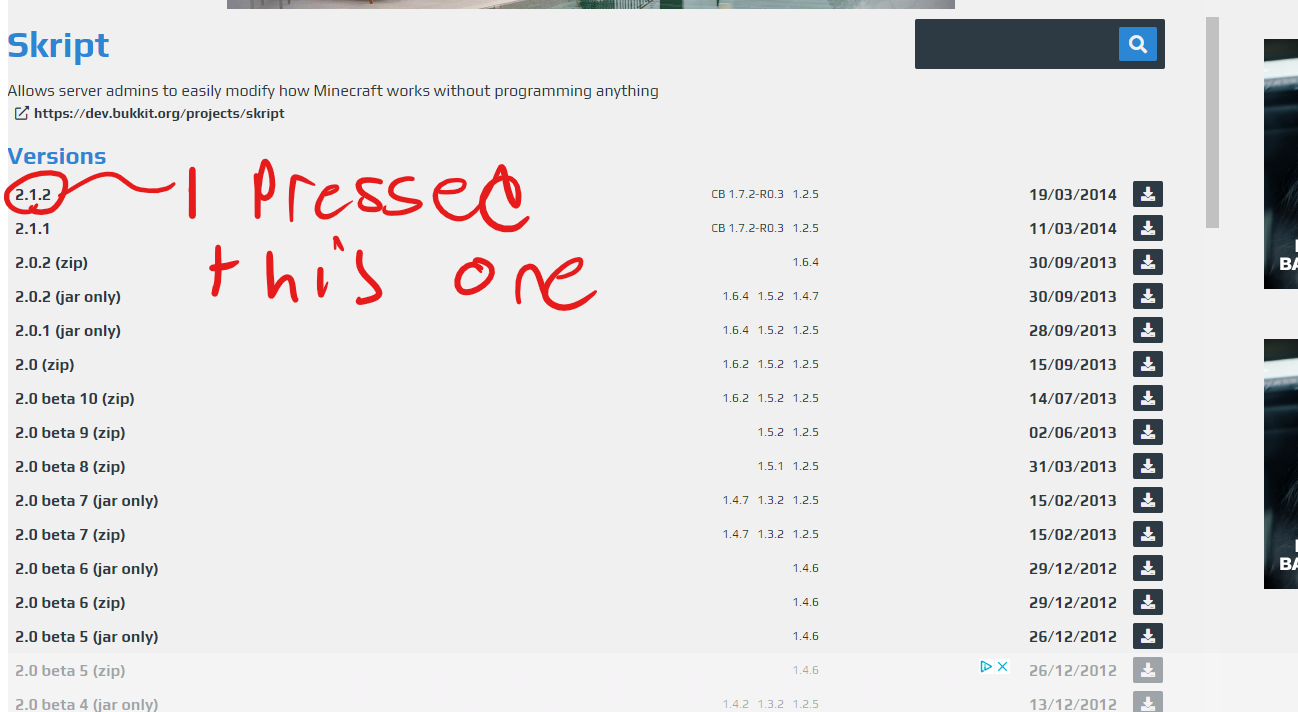The height and width of the screenshot is (712, 1298).
Task: Click the date 19/03/2014
Action: pos(1072,194)
